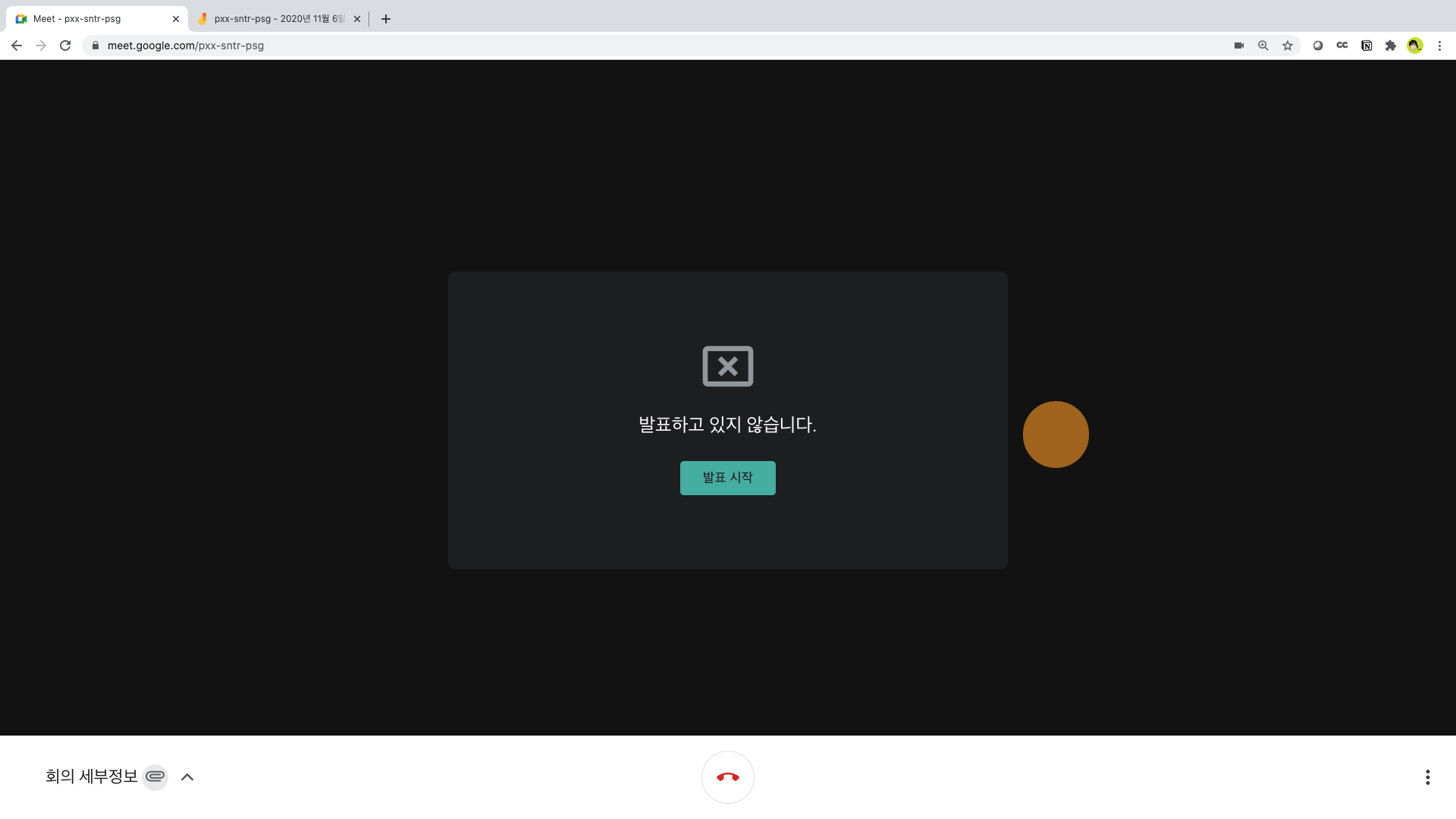1456x819 pixels.
Task: Click the gray circle extension icon
Action: (x=1318, y=45)
